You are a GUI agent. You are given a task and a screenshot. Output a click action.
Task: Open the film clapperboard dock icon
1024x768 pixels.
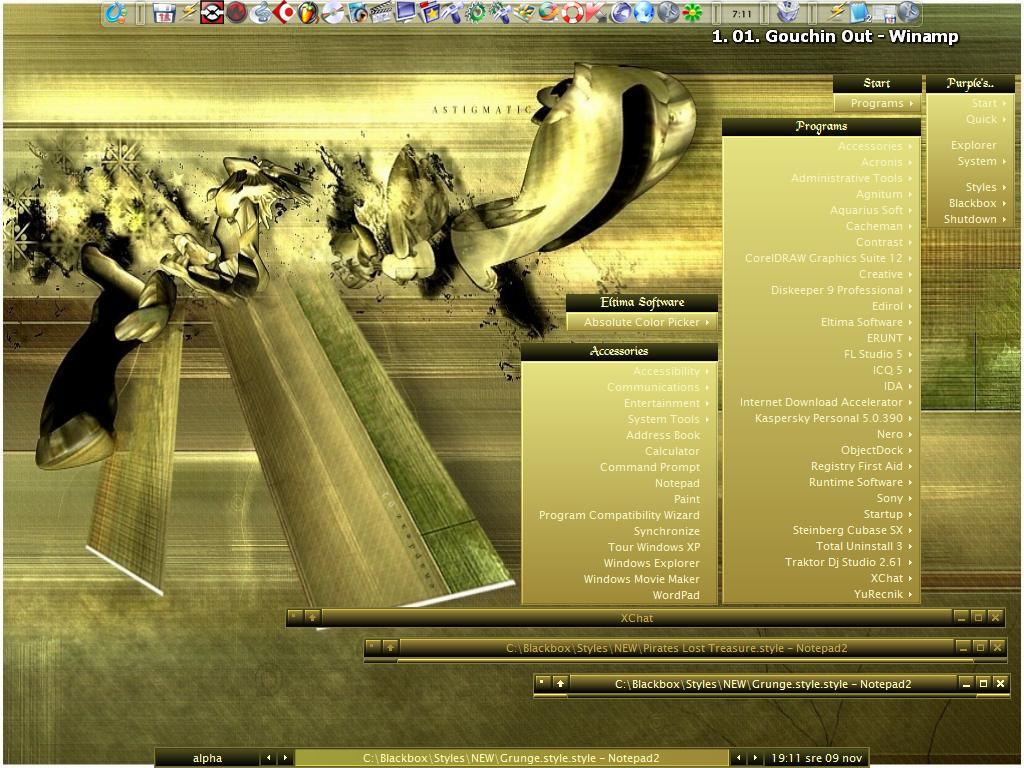[381, 12]
